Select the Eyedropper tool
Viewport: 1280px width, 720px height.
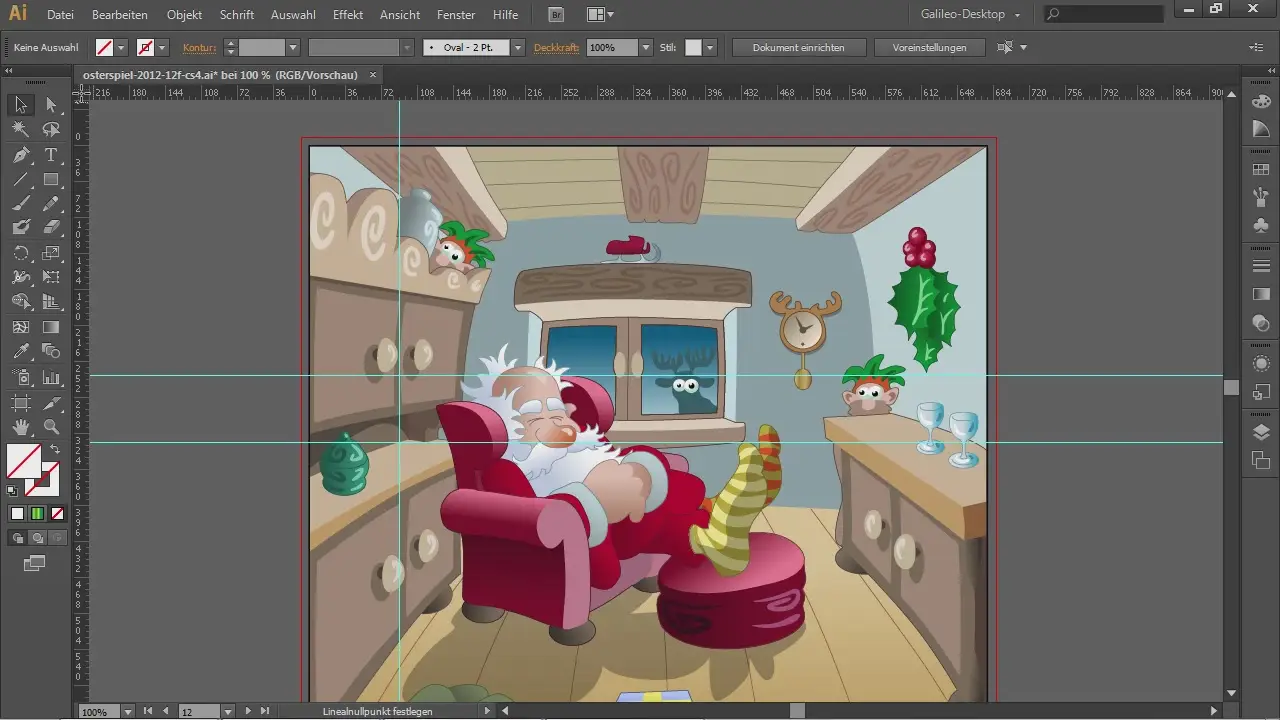click(21, 351)
